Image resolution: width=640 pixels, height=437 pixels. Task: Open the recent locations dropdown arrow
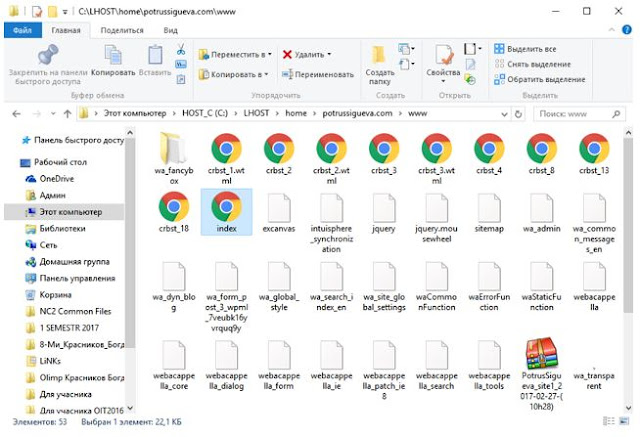pyautogui.click(x=53, y=114)
